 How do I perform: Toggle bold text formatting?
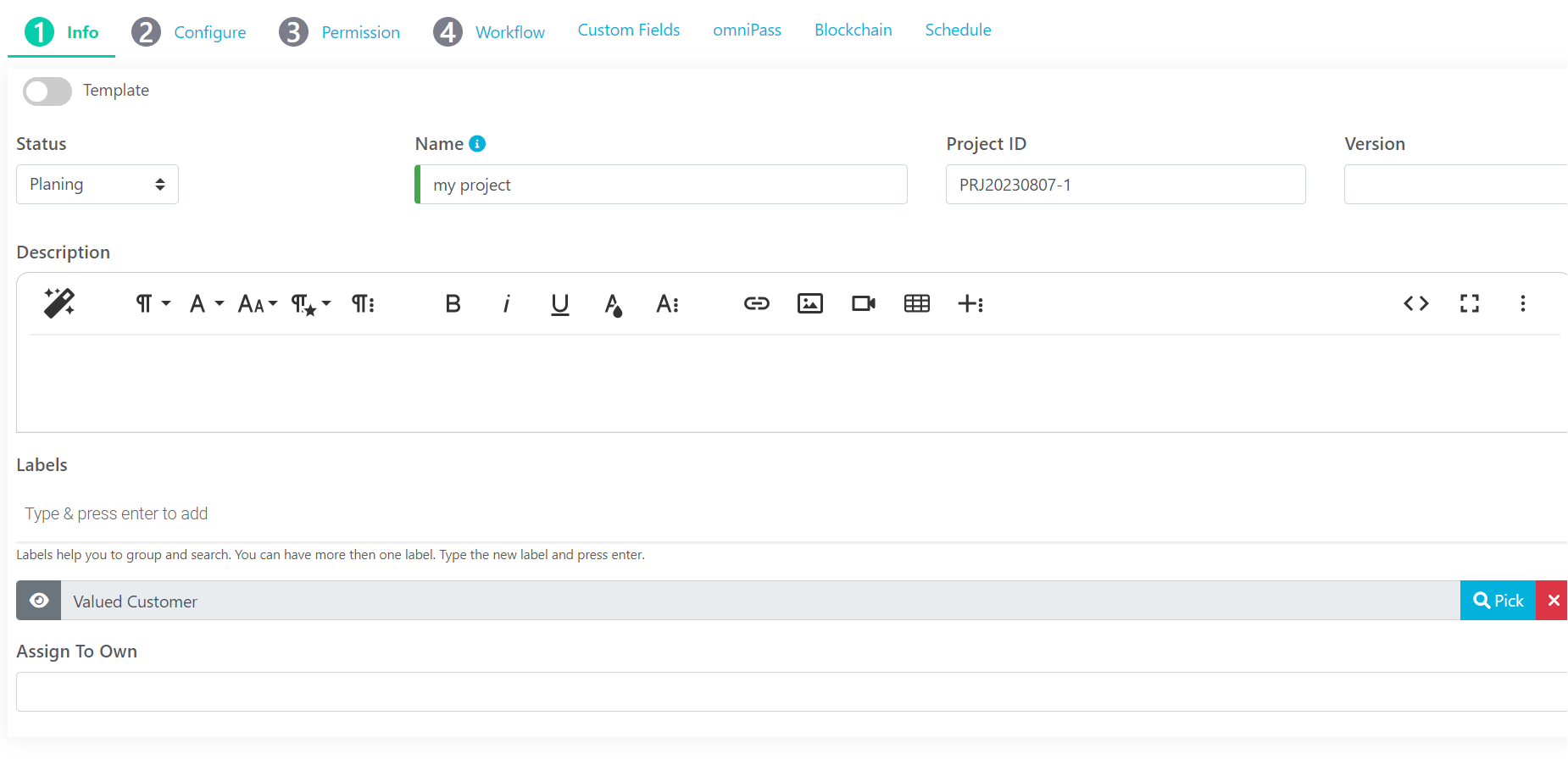453,303
